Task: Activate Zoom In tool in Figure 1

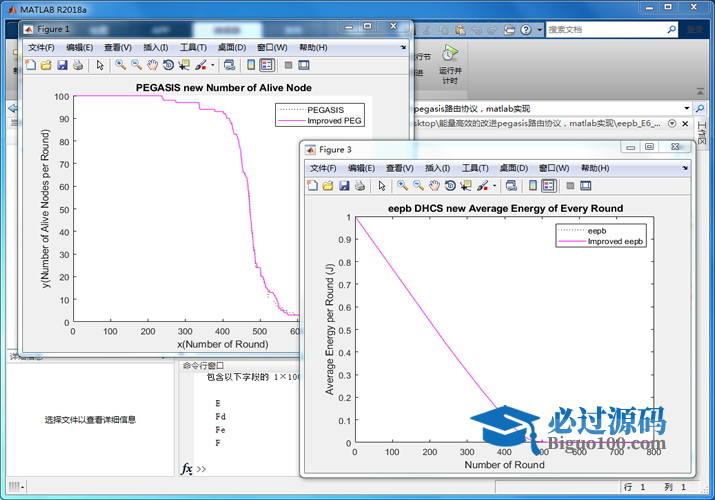Action: pyautogui.click(x=120, y=65)
